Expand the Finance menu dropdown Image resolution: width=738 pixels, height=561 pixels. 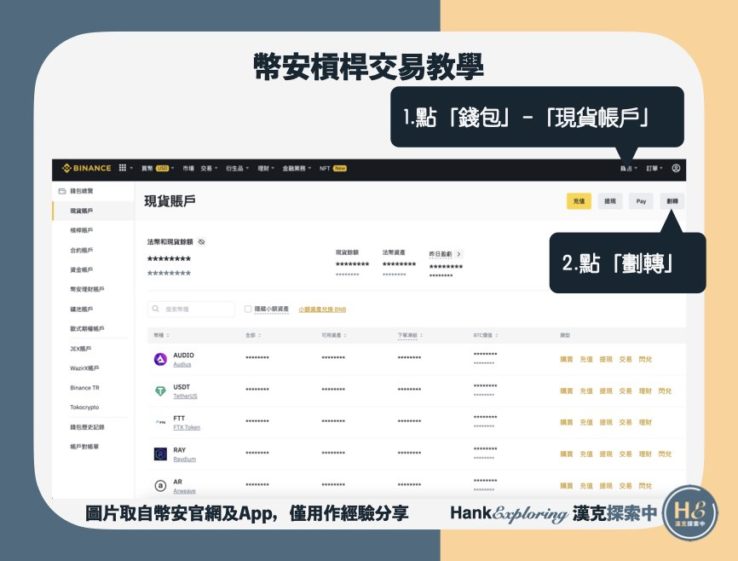pos(297,168)
